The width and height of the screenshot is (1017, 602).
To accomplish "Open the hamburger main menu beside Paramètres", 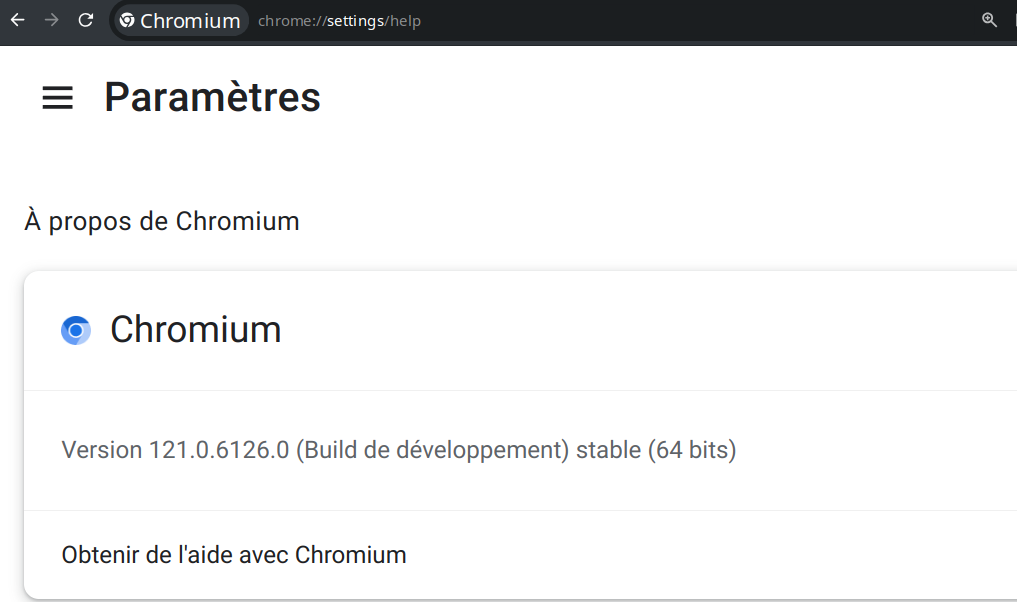I will [x=58, y=98].
